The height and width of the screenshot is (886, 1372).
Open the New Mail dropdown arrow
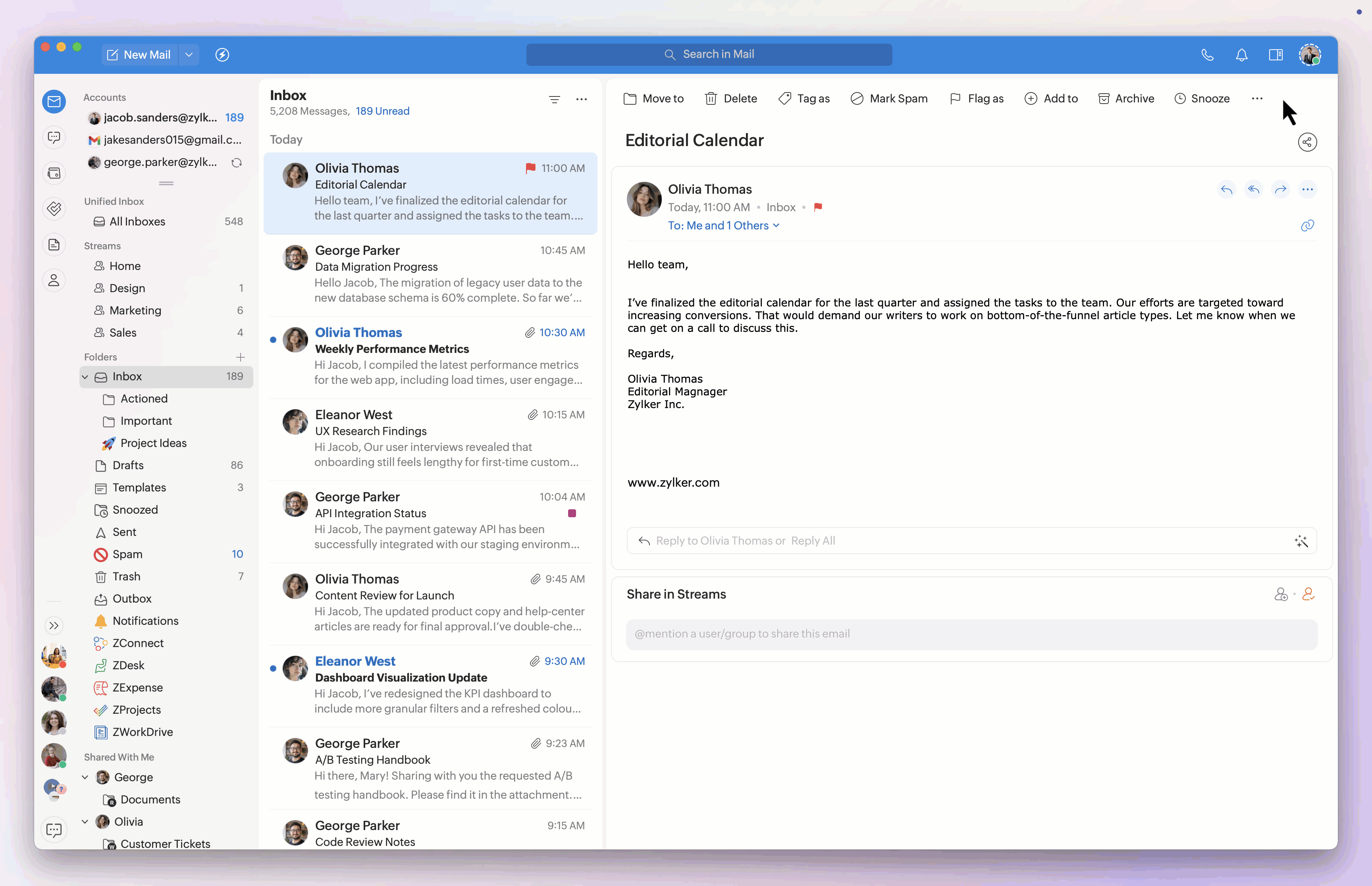tap(189, 55)
